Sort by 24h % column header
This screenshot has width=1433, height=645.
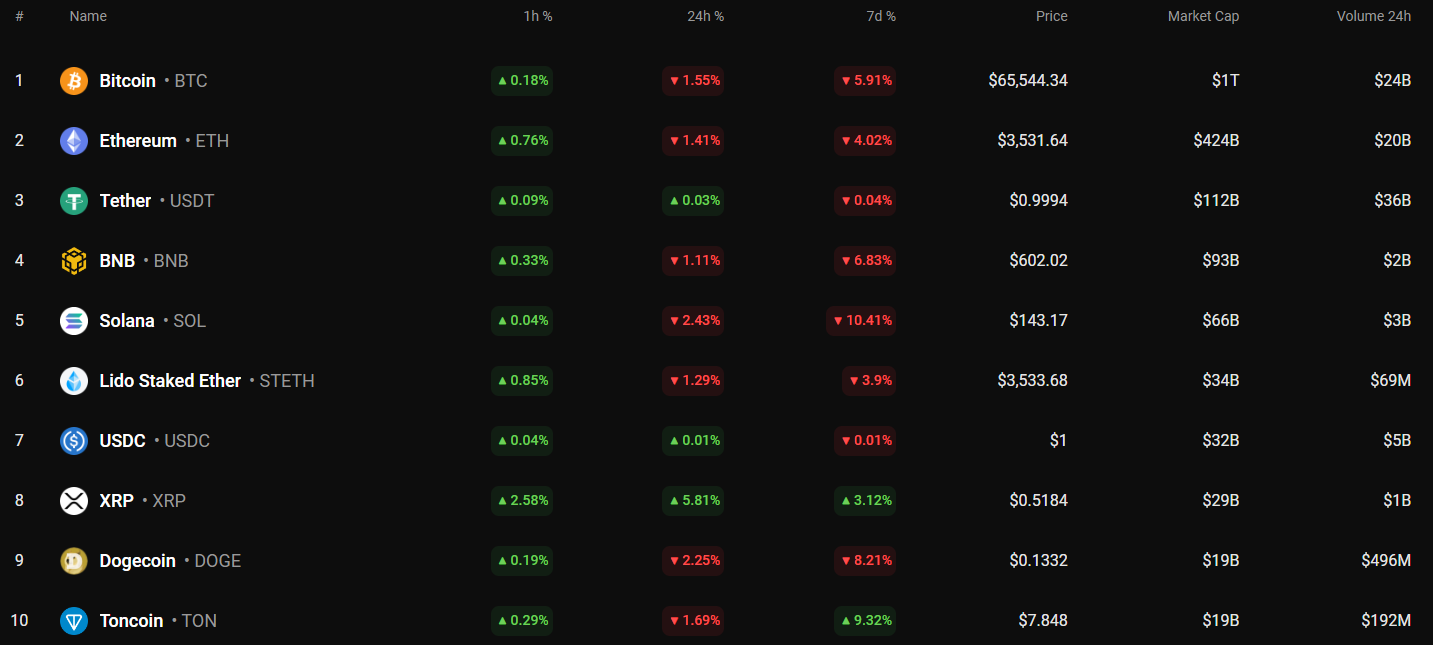(706, 16)
